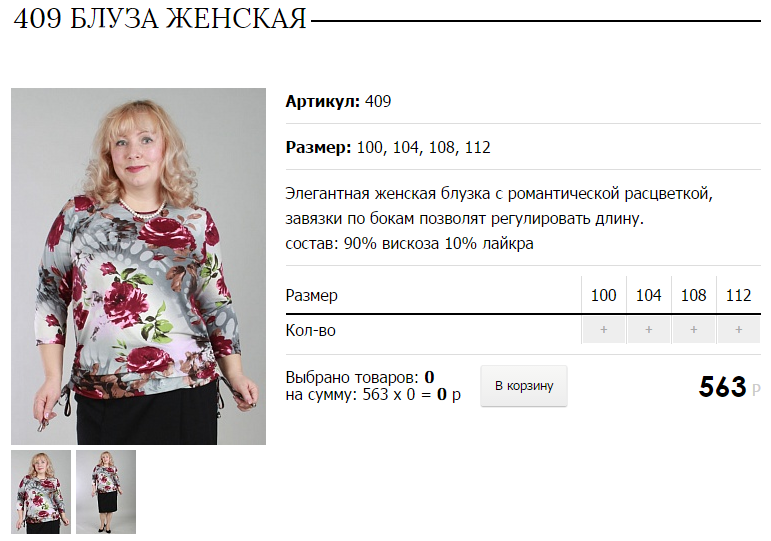Add selected items with В корзину button

(524, 386)
